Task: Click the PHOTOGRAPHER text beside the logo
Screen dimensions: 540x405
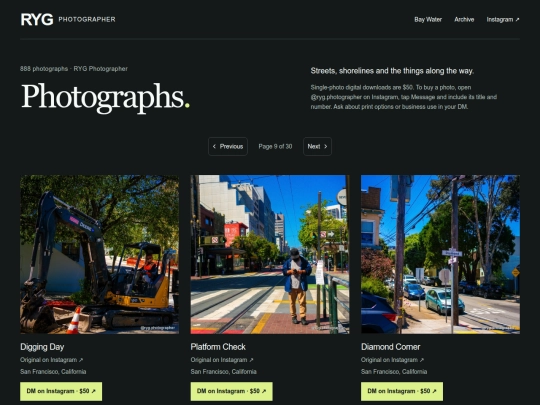Action: tap(87, 19)
